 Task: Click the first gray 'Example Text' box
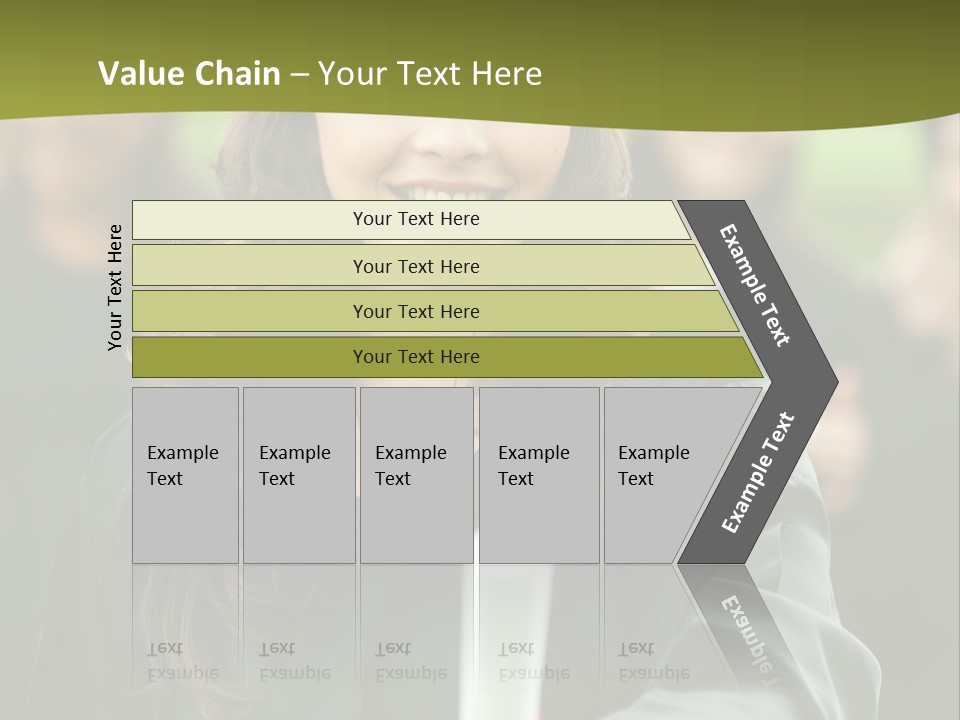click(185, 474)
